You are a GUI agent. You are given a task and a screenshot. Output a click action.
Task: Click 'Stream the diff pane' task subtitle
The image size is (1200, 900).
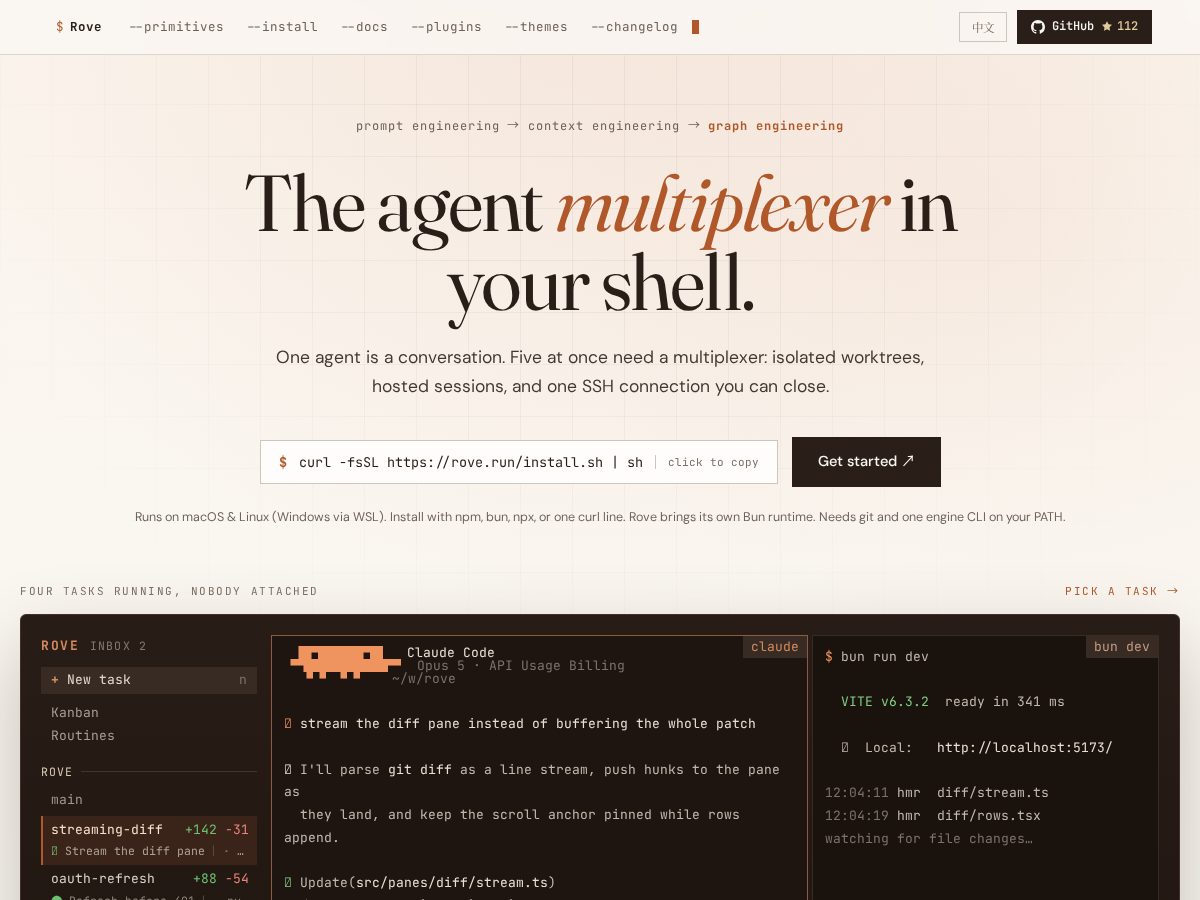(135, 851)
